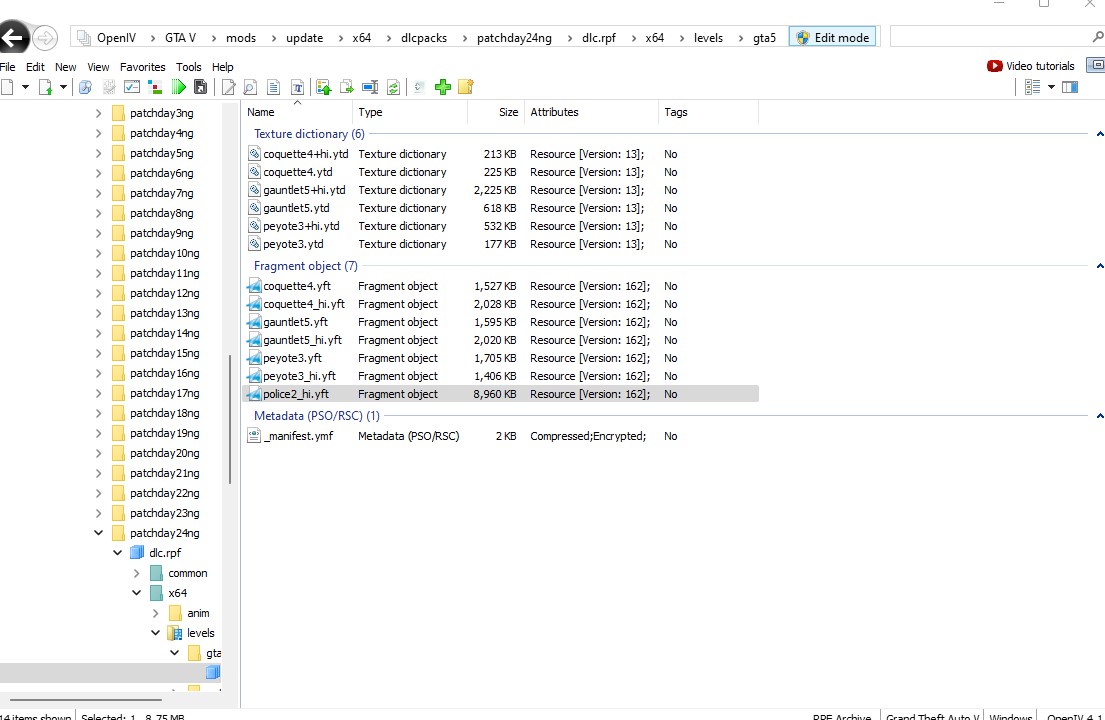Click the replace green arrows icon
Image resolution: width=1105 pixels, height=720 pixels.
coord(393,87)
